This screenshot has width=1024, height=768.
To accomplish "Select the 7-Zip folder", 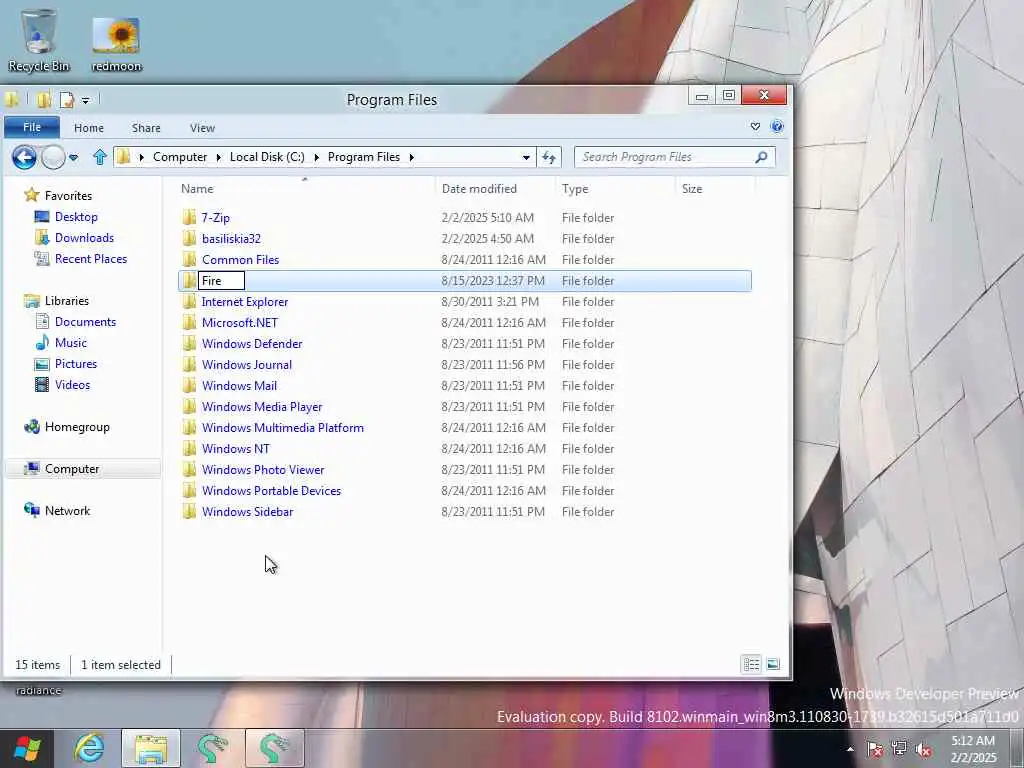I will 216,217.
